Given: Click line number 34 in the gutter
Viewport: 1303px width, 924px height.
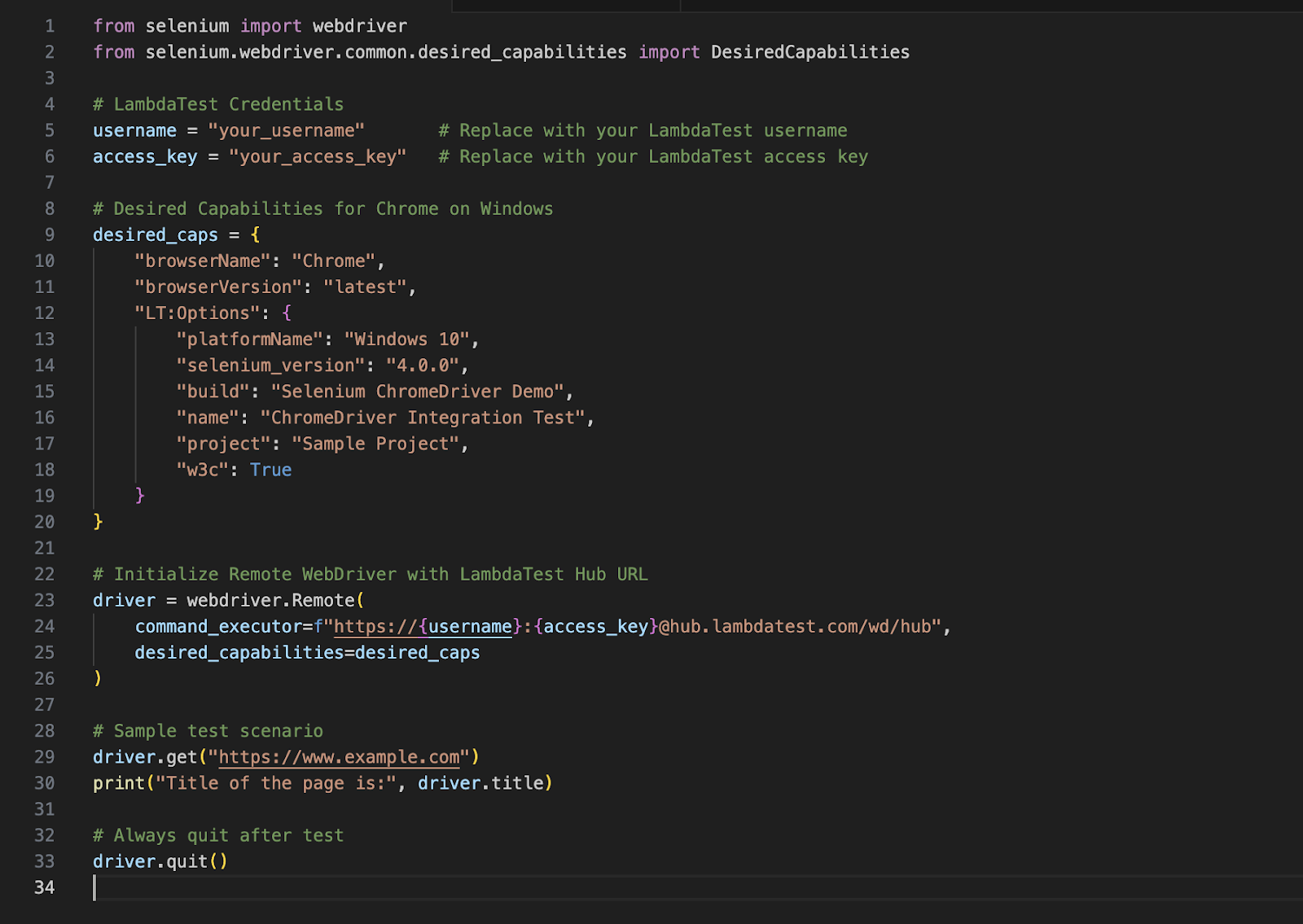Looking at the screenshot, I should (x=45, y=888).
